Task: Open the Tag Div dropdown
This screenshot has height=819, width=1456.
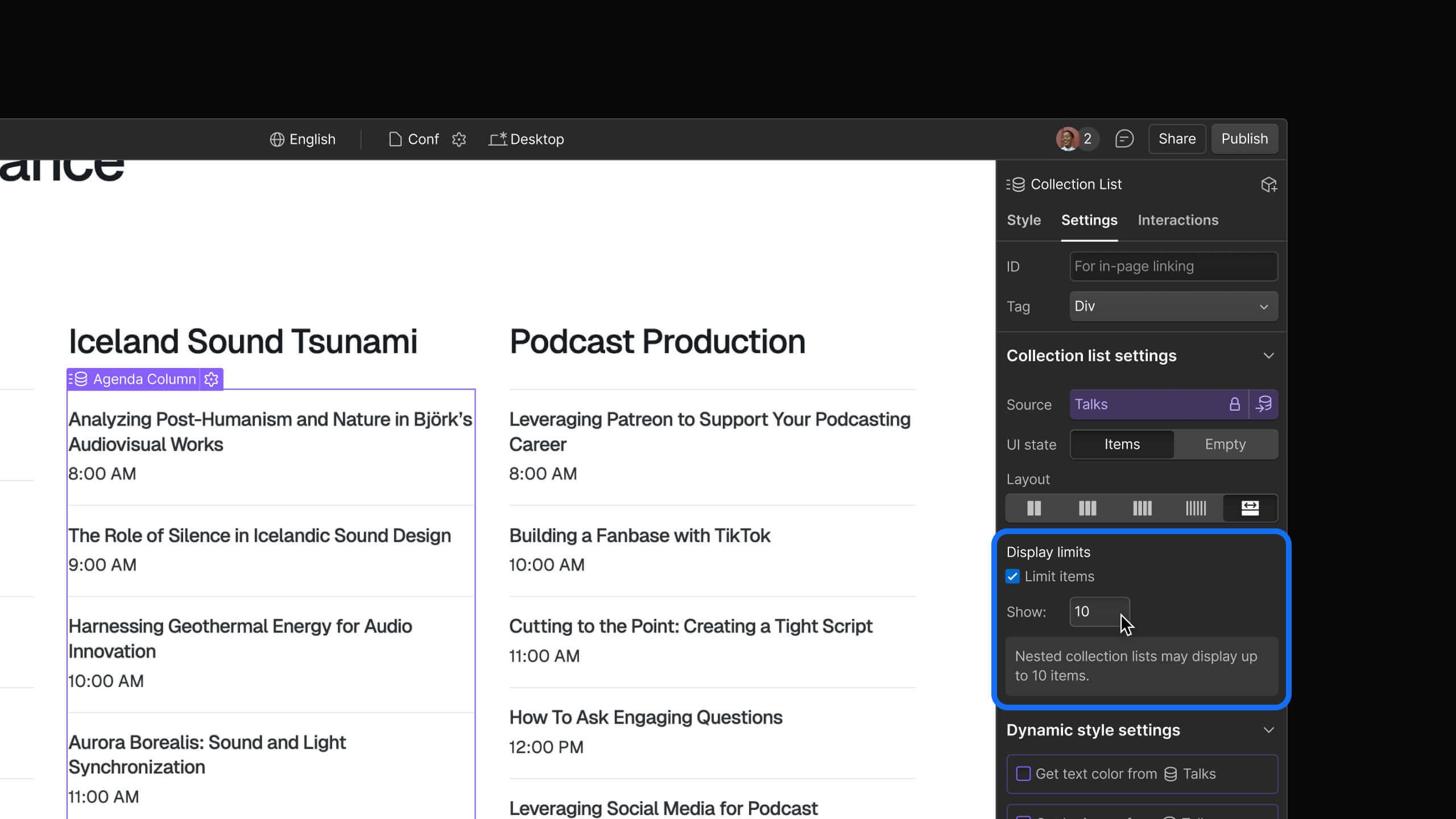Action: coord(1173,307)
